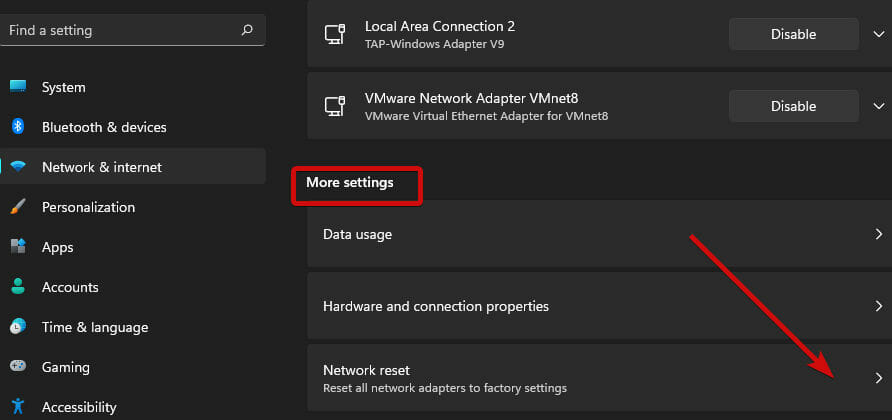Click the Personalization paintbrush icon
This screenshot has width=892, height=420.
point(18,207)
